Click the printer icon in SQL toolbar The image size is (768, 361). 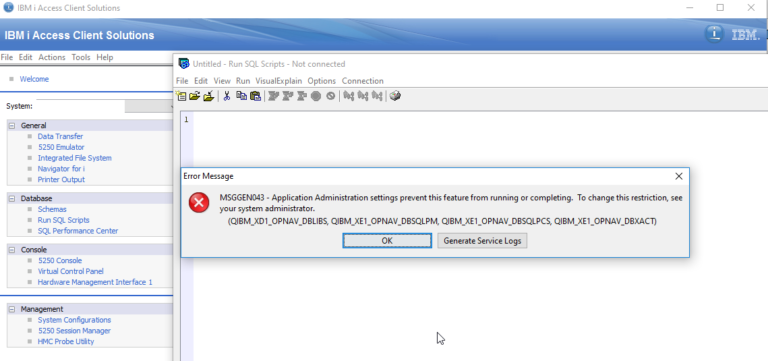pos(395,96)
